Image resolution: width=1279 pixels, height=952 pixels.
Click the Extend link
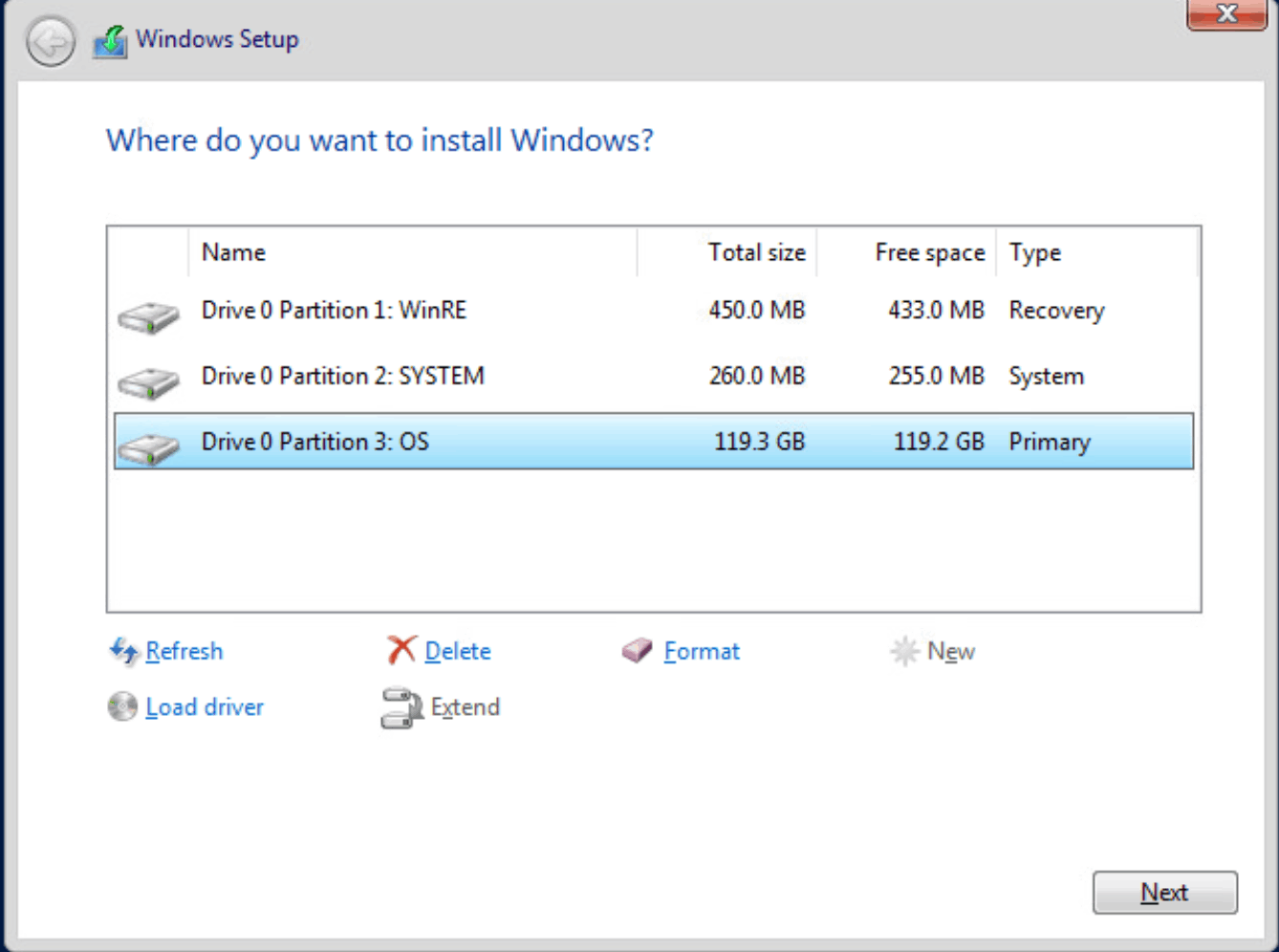click(466, 706)
